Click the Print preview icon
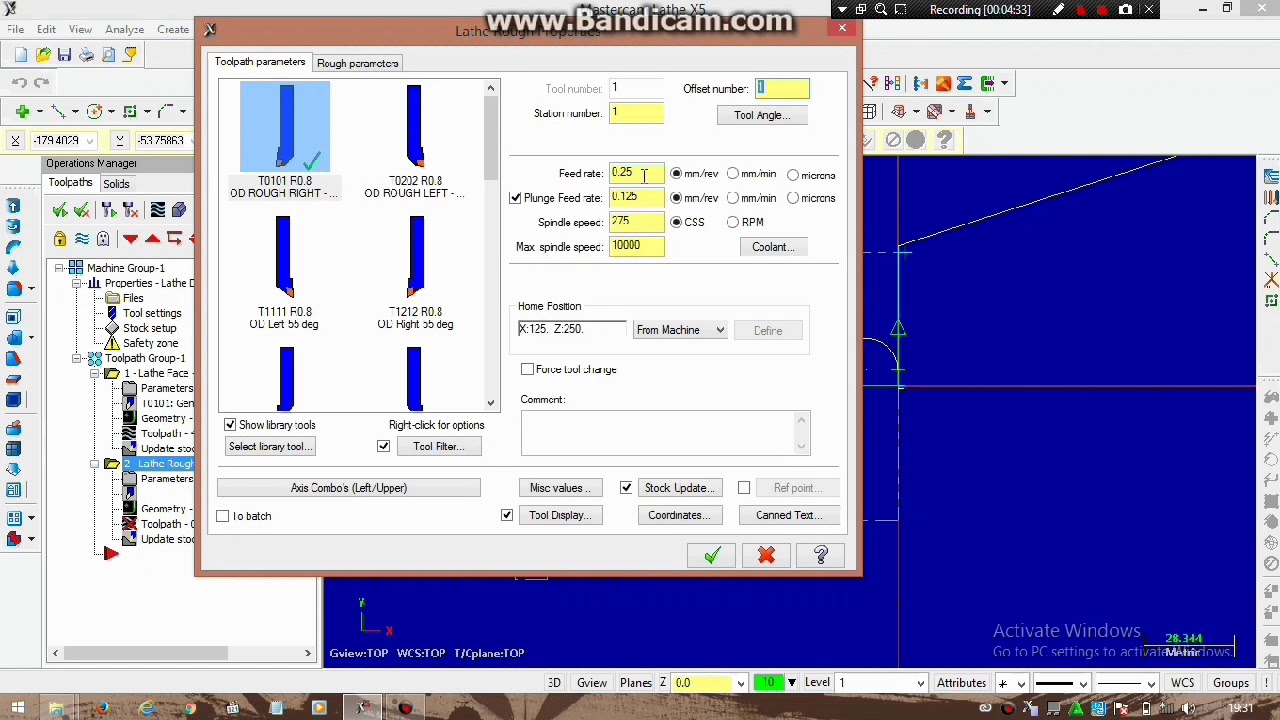Viewport: 1280px width, 720px height. pos(108,55)
